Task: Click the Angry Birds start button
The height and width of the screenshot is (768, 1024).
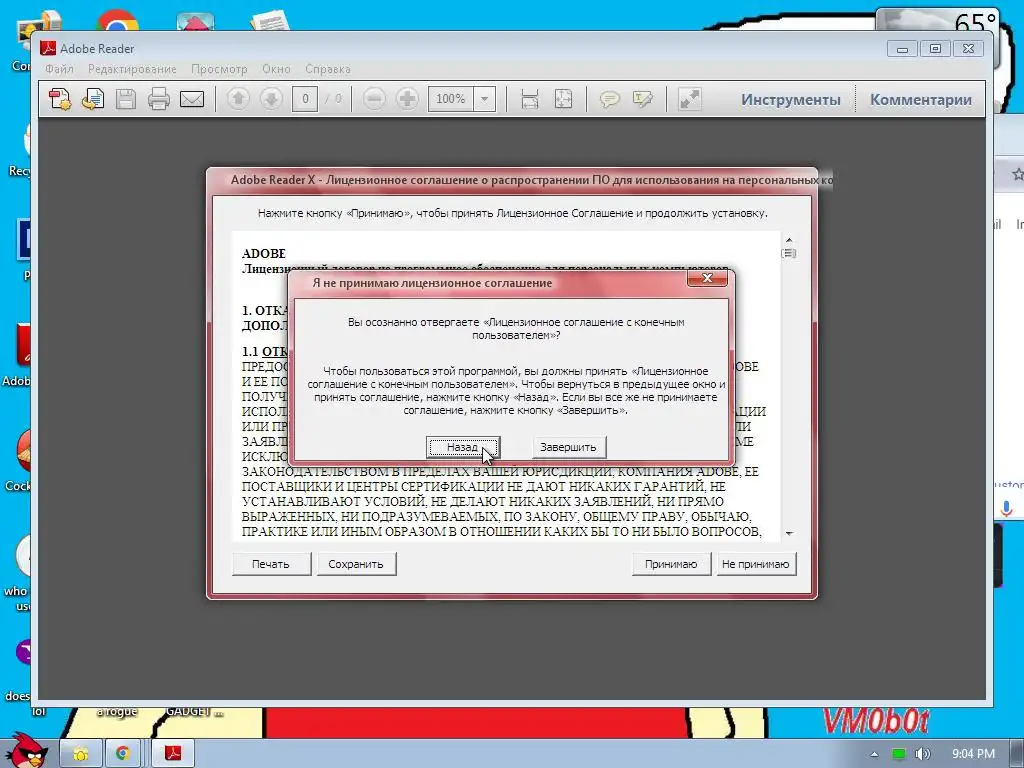Action: click(26, 751)
